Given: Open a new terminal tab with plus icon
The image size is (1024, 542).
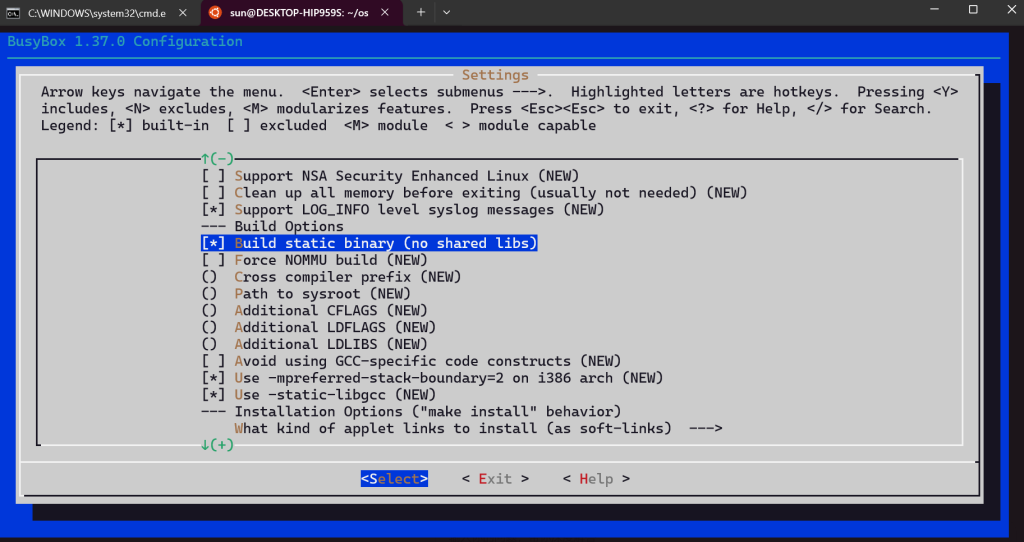Looking at the screenshot, I should click(421, 11).
